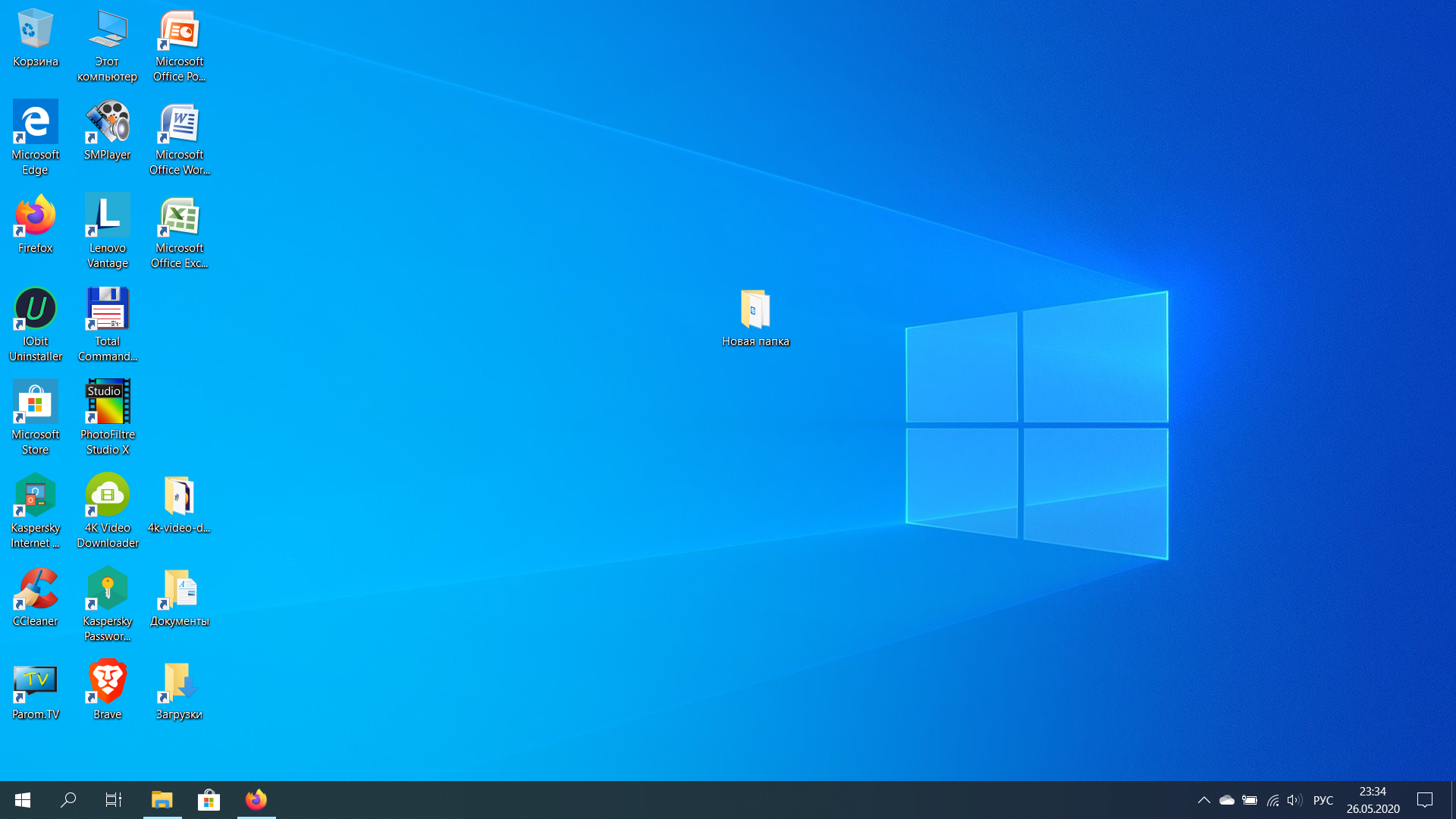Select the Microsoft Office PowerPoint shortcut
This screenshot has height=819, width=1456.
pyautogui.click(x=180, y=45)
